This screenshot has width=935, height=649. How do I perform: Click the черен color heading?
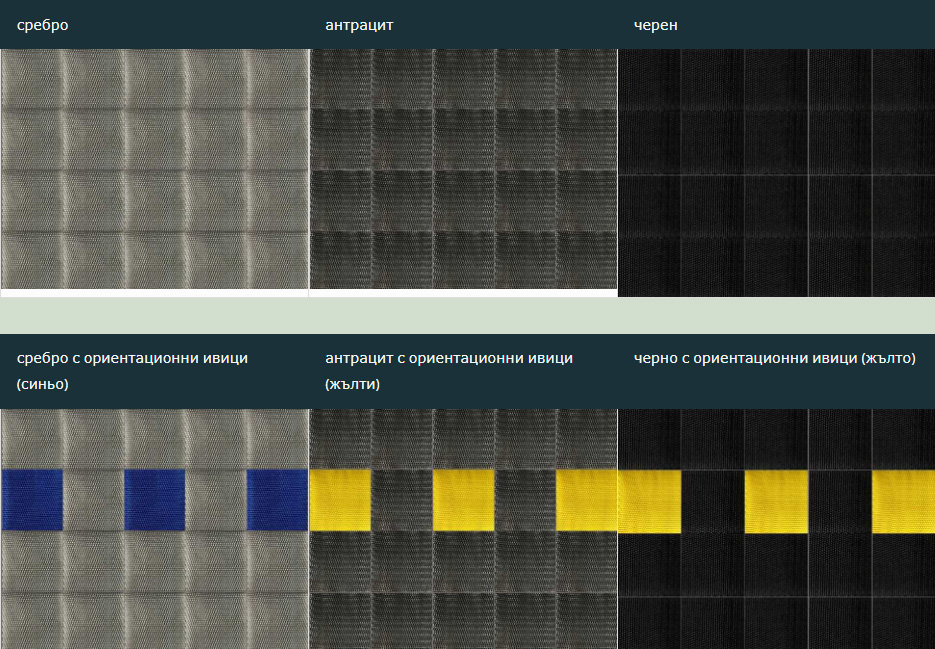655,25
